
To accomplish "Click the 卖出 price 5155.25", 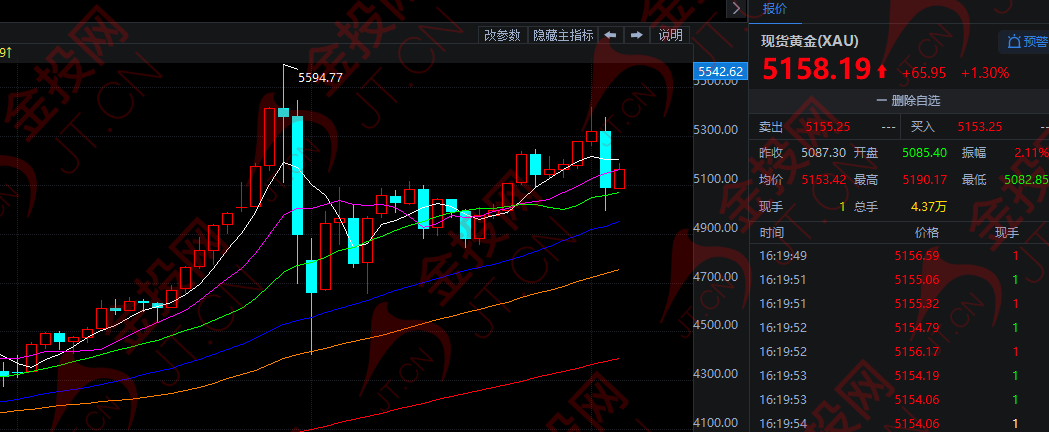I will pos(828,126).
